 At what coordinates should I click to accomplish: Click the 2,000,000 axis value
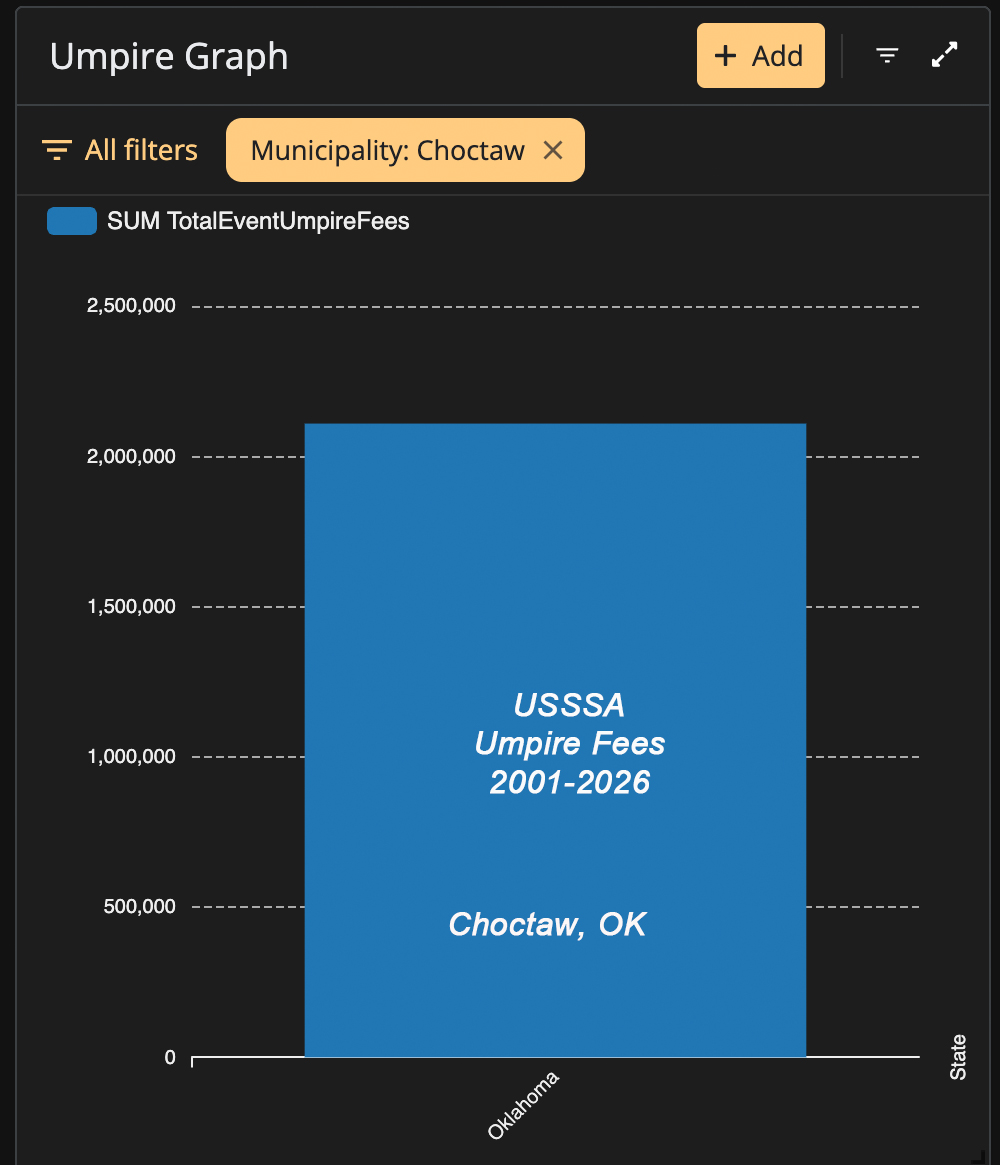tap(132, 456)
